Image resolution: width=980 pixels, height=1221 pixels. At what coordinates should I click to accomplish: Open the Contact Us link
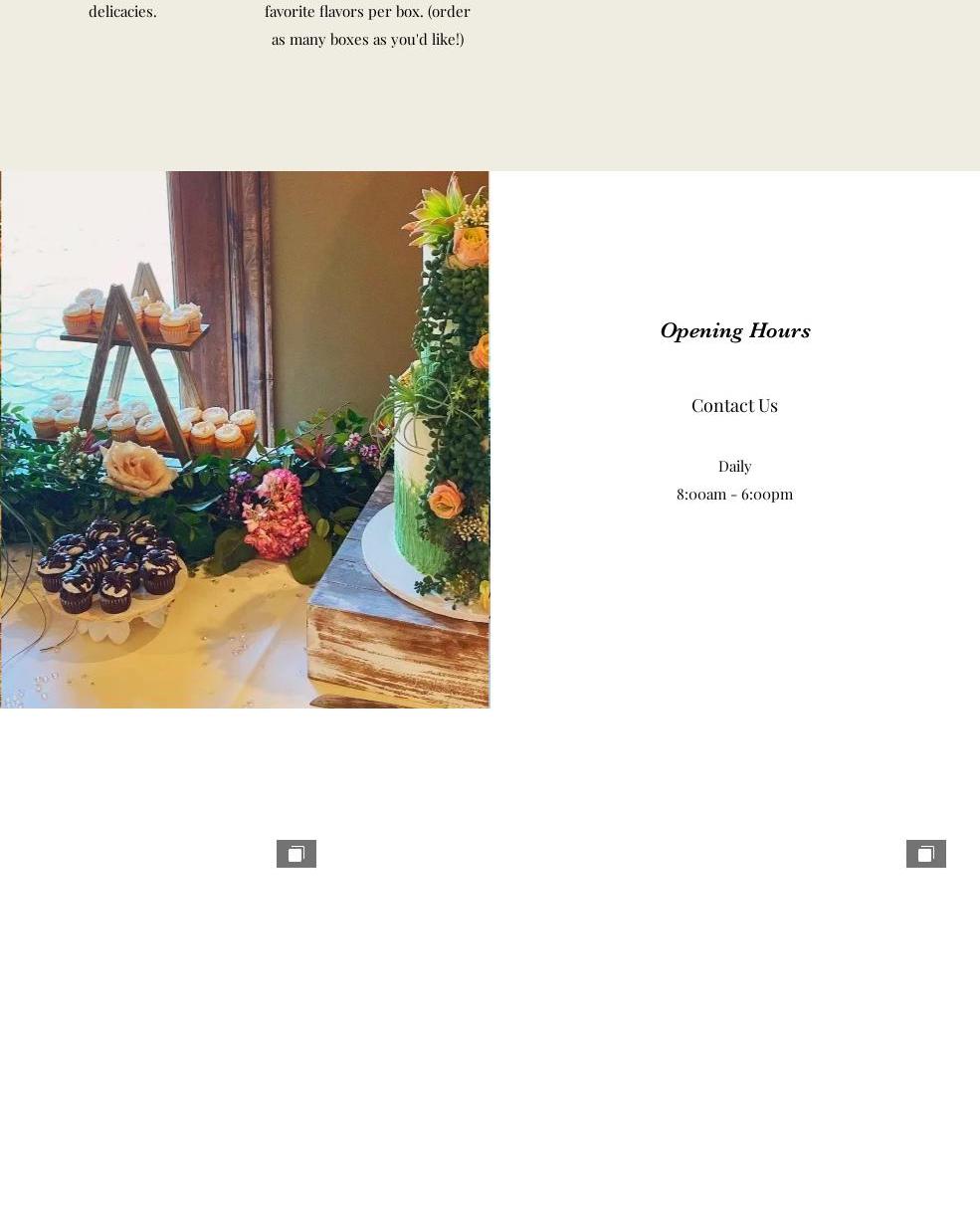tap(734, 405)
